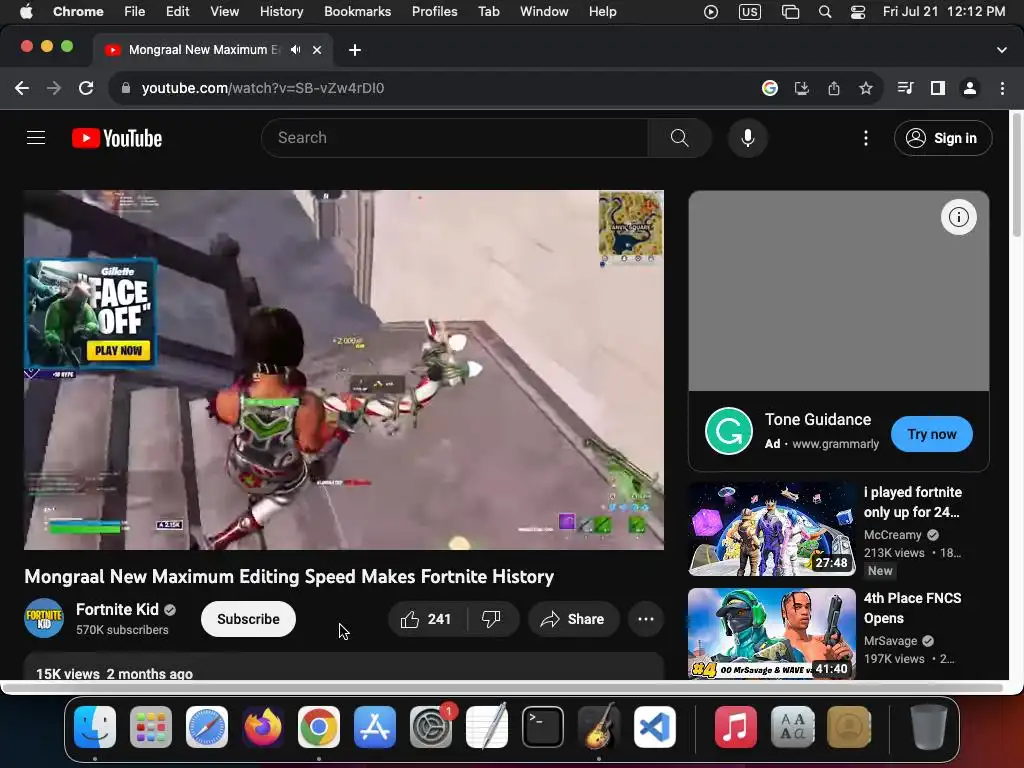
Task: Click the address bar URL
Action: click(263, 88)
